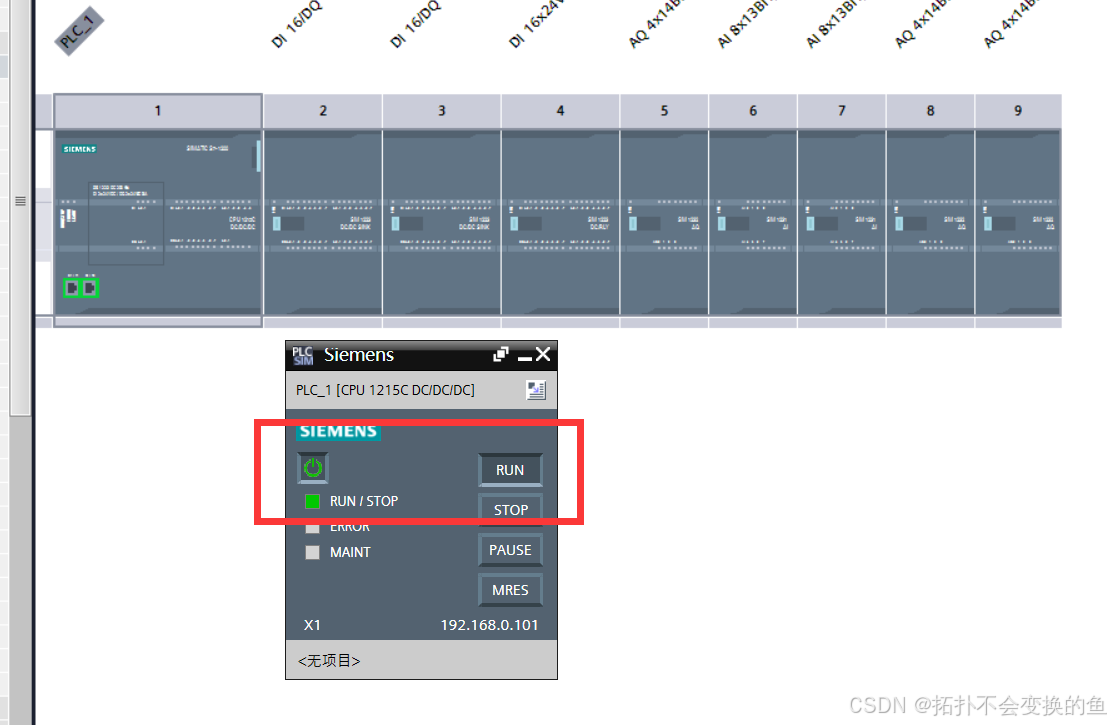Select DI 16x24V module in slot 4
The image size is (1111, 725).
point(560,223)
